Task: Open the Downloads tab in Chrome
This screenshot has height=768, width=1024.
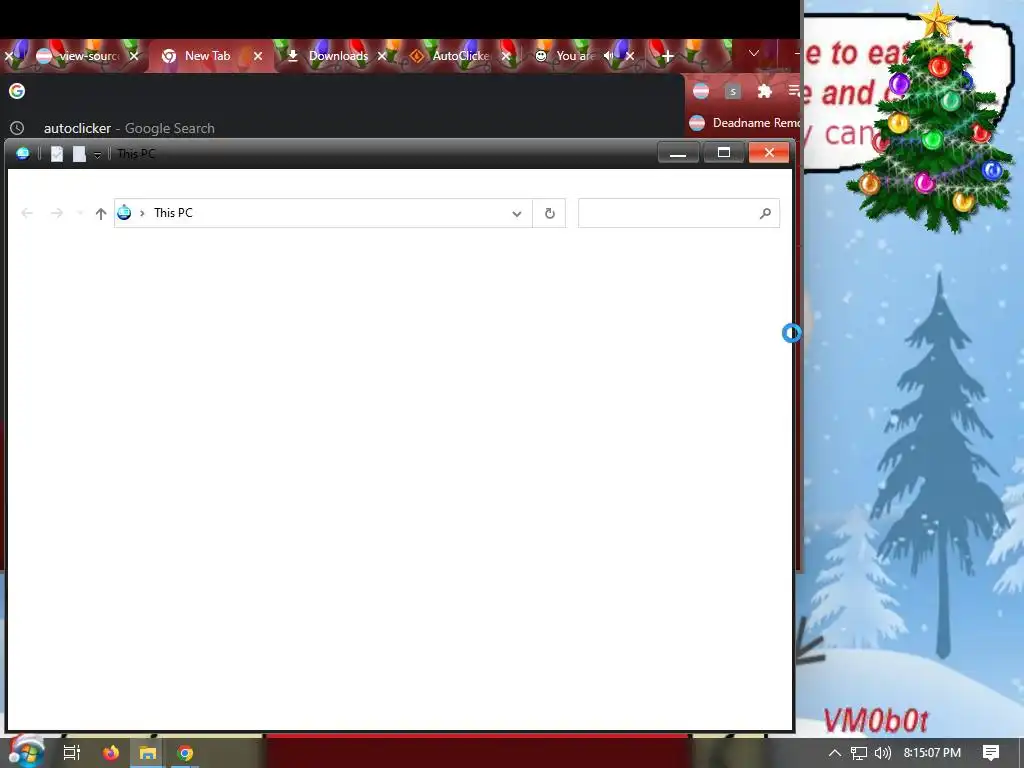Action: click(x=338, y=56)
